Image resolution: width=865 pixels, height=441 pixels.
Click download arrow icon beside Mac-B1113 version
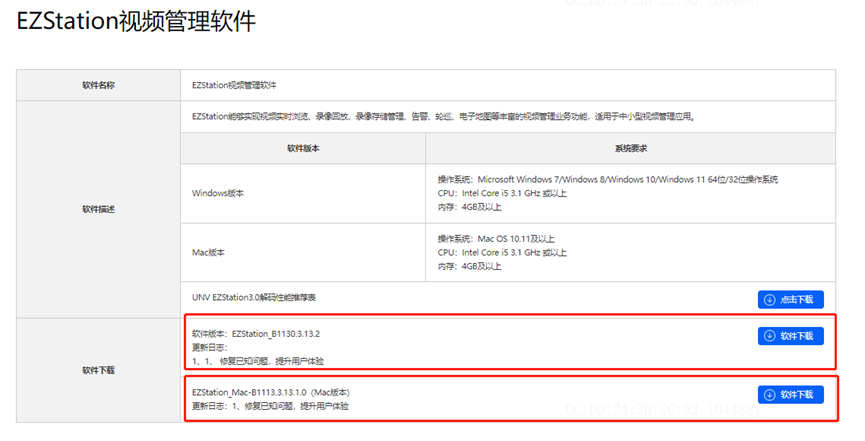pos(770,395)
